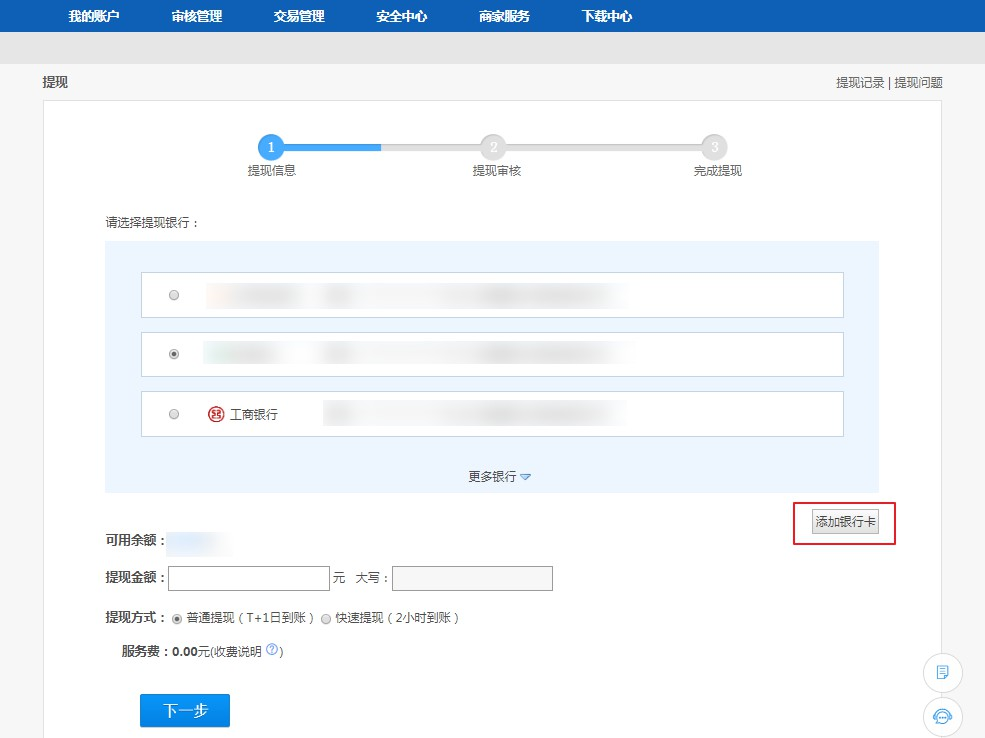Open 提现记录 link
This screenshot has height=738, width=985.
point(860,83)
